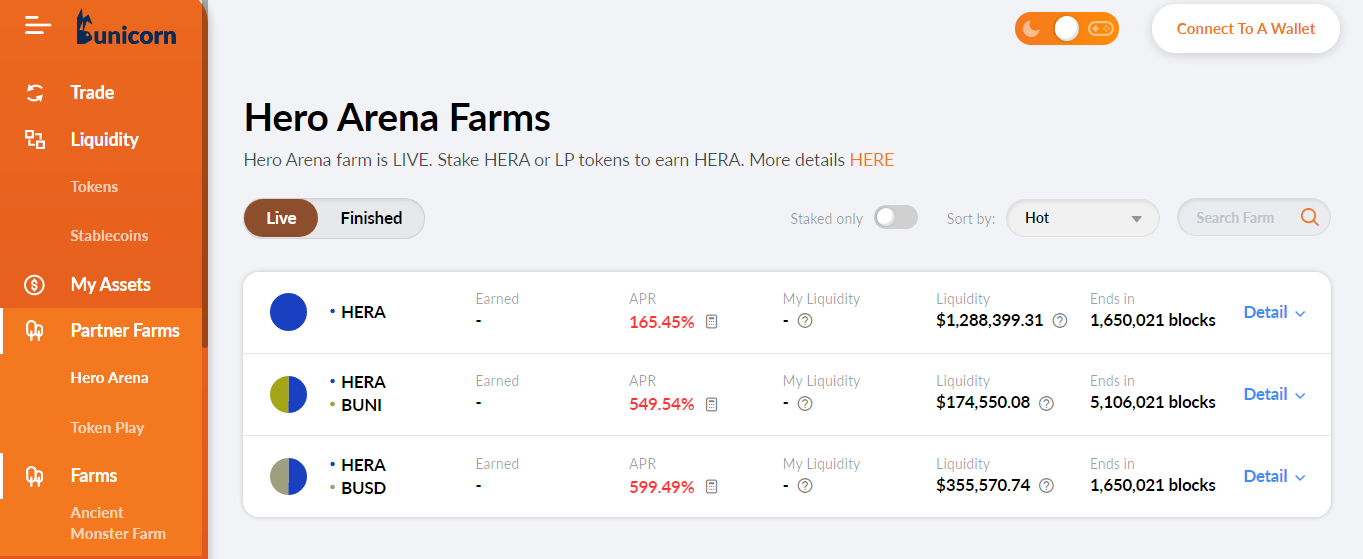Open Hero Arena in sidebar
The width and height of the screenshot is (1363, 559).
pyautogui.click(x=109, y=378)
